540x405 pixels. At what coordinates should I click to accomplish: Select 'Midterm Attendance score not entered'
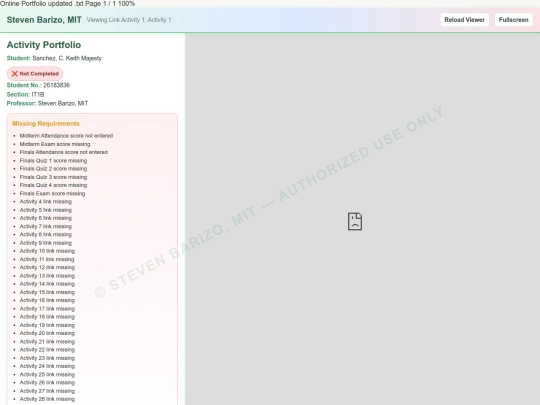click(66, 136)
